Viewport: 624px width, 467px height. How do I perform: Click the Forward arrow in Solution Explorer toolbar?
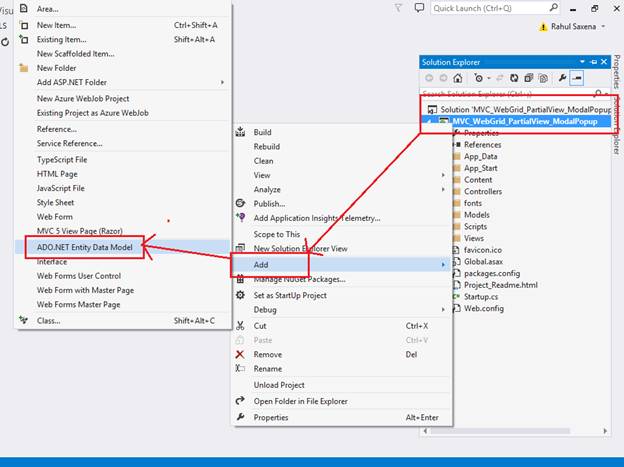click(x=443, y=78)
